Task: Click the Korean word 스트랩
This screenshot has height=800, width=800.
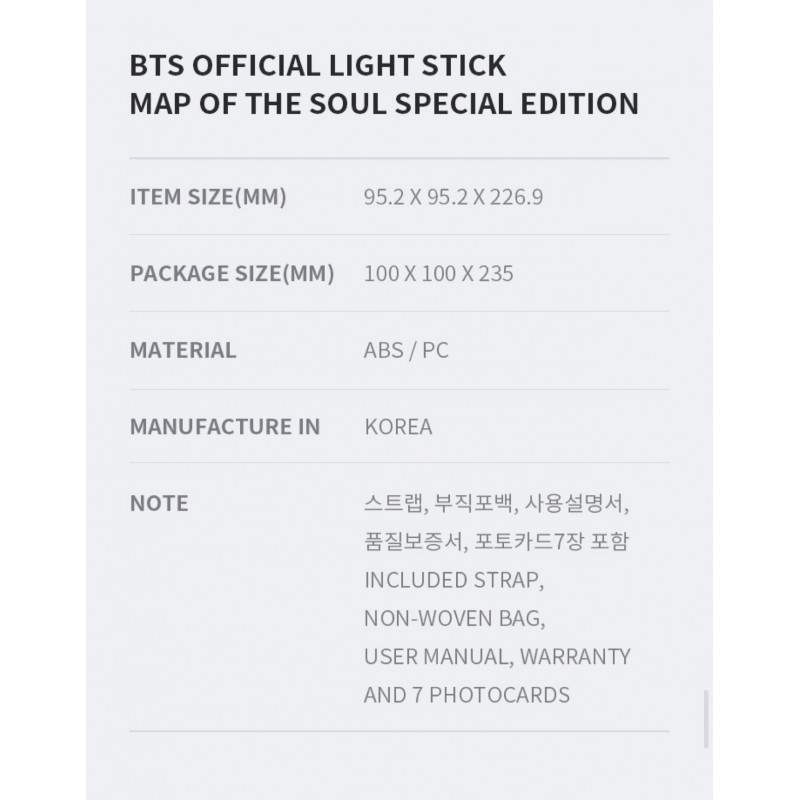Action: [393, 503]
